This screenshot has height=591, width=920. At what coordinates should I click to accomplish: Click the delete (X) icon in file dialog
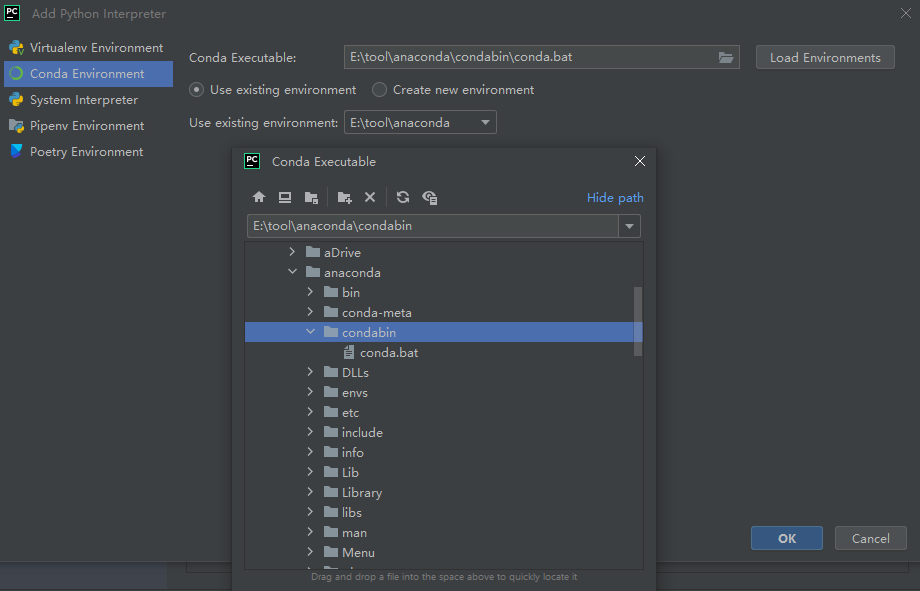coord(370,197)
